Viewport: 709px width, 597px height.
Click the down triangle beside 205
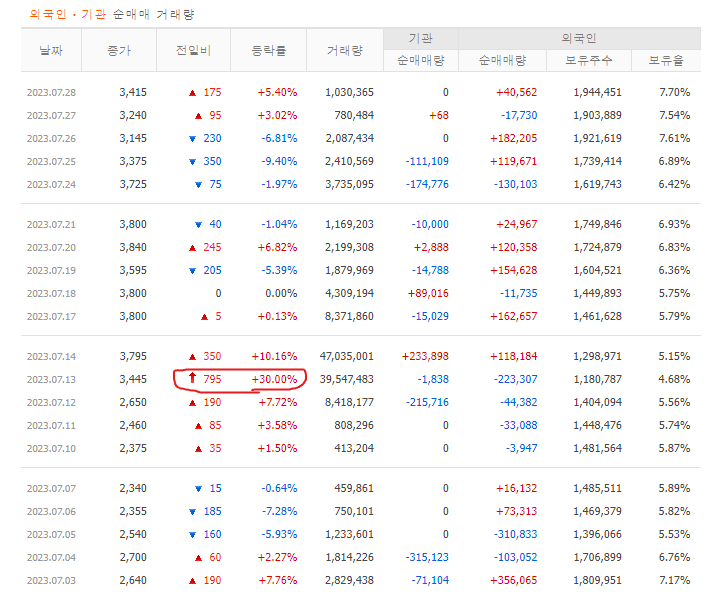(192, 271)
